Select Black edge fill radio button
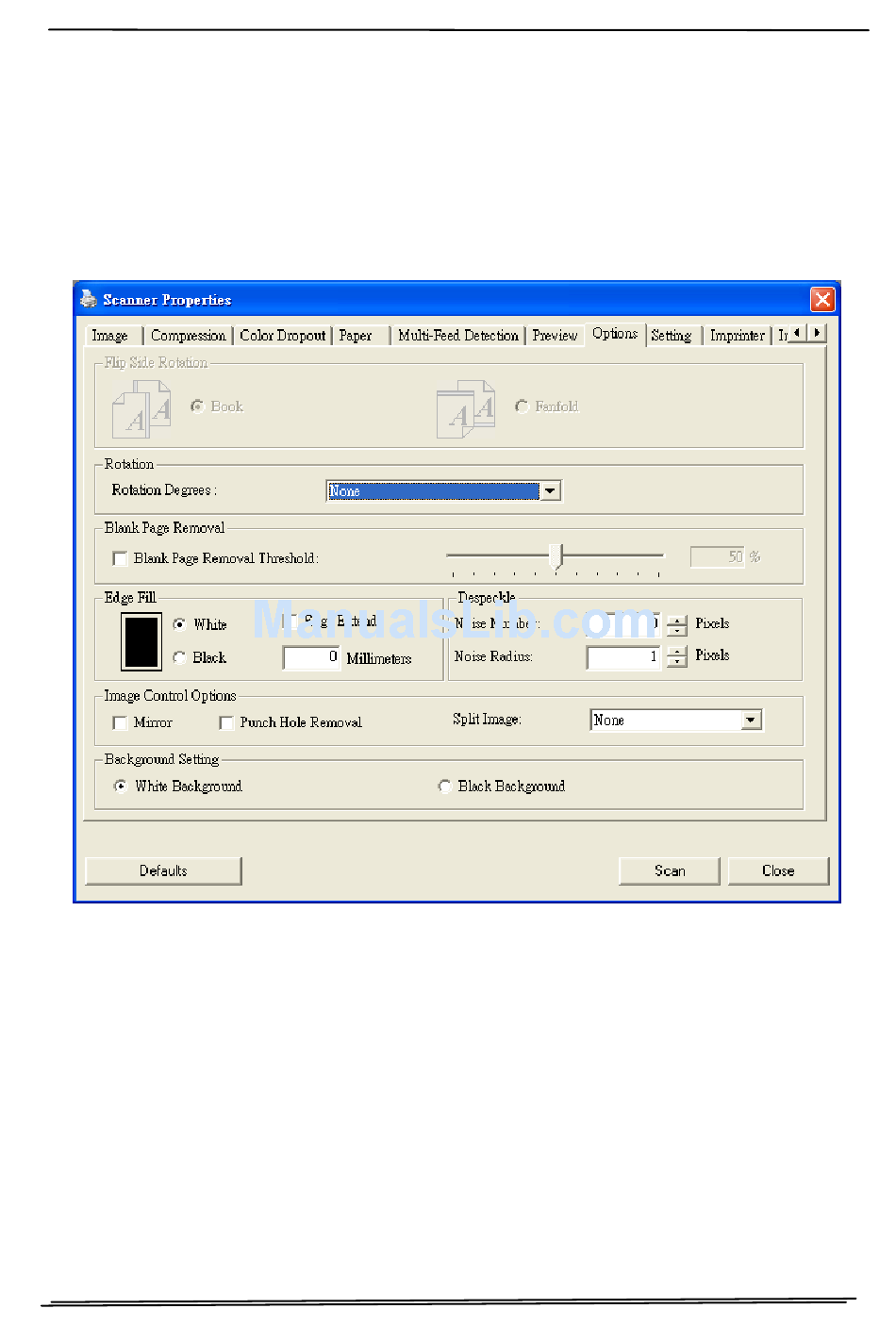 tap(180, 657)
